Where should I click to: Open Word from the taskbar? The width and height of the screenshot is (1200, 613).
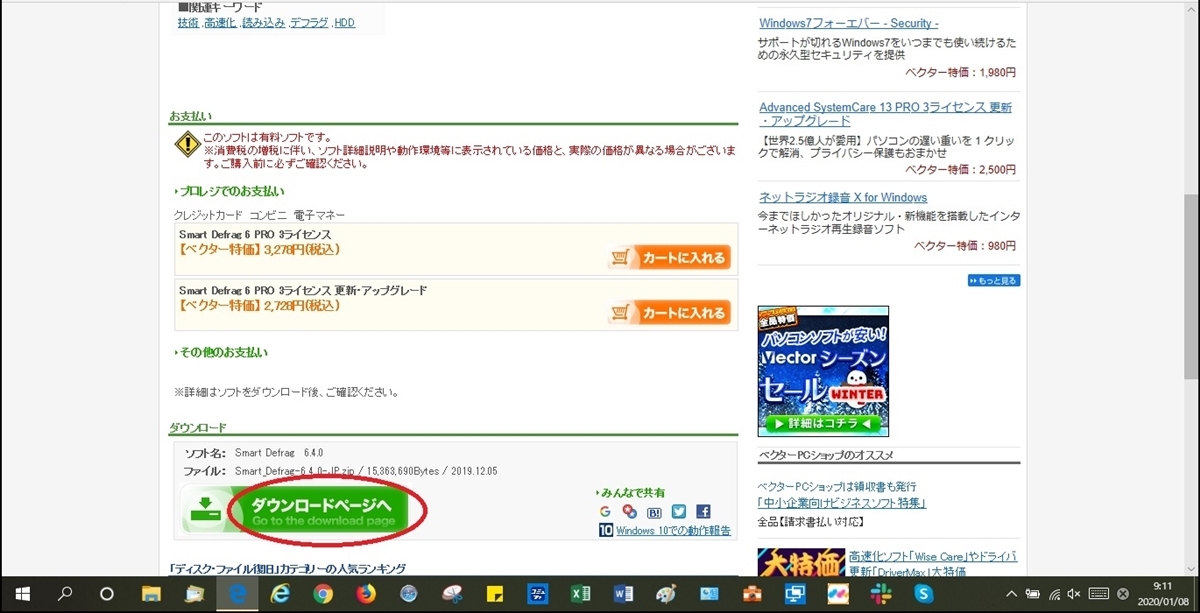[x=623, y=594]
